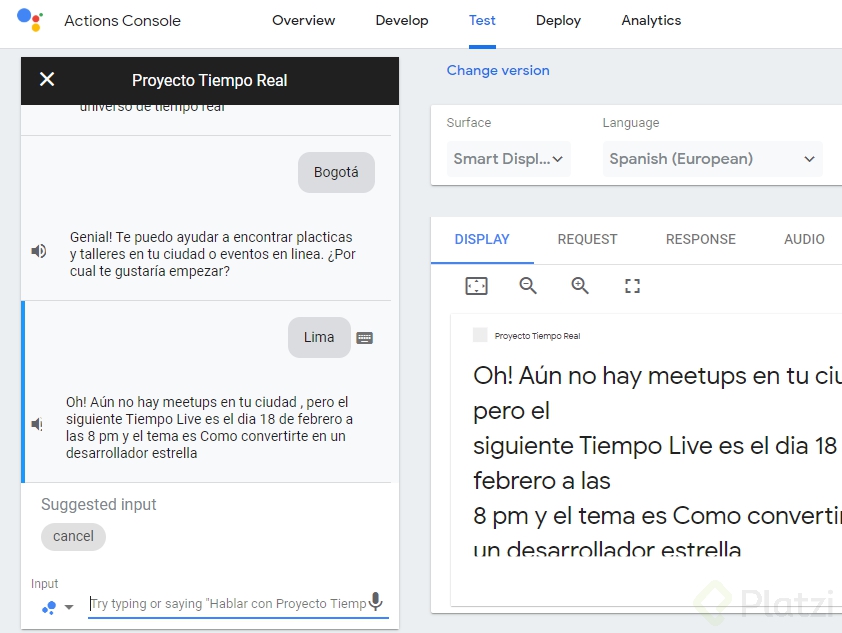Go to the Deploy tab

coord(558,20)
